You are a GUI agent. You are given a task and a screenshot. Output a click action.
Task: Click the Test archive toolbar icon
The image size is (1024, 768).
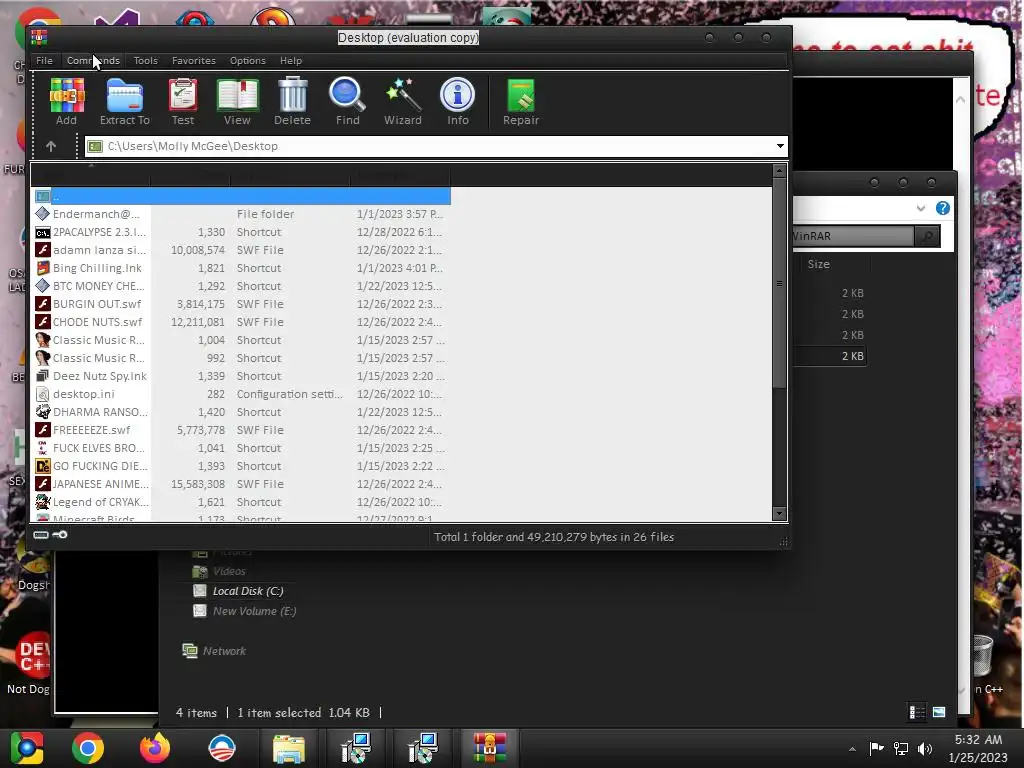(183, 101)
